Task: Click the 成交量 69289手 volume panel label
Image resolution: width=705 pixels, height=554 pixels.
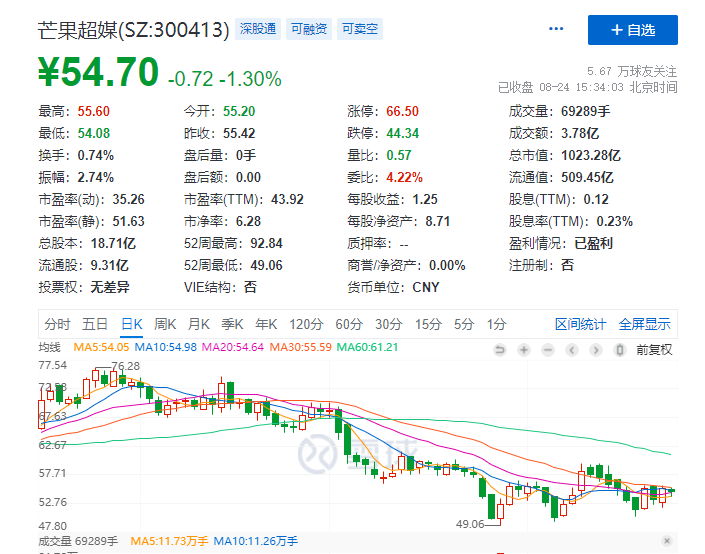Action: pos(78,541)
